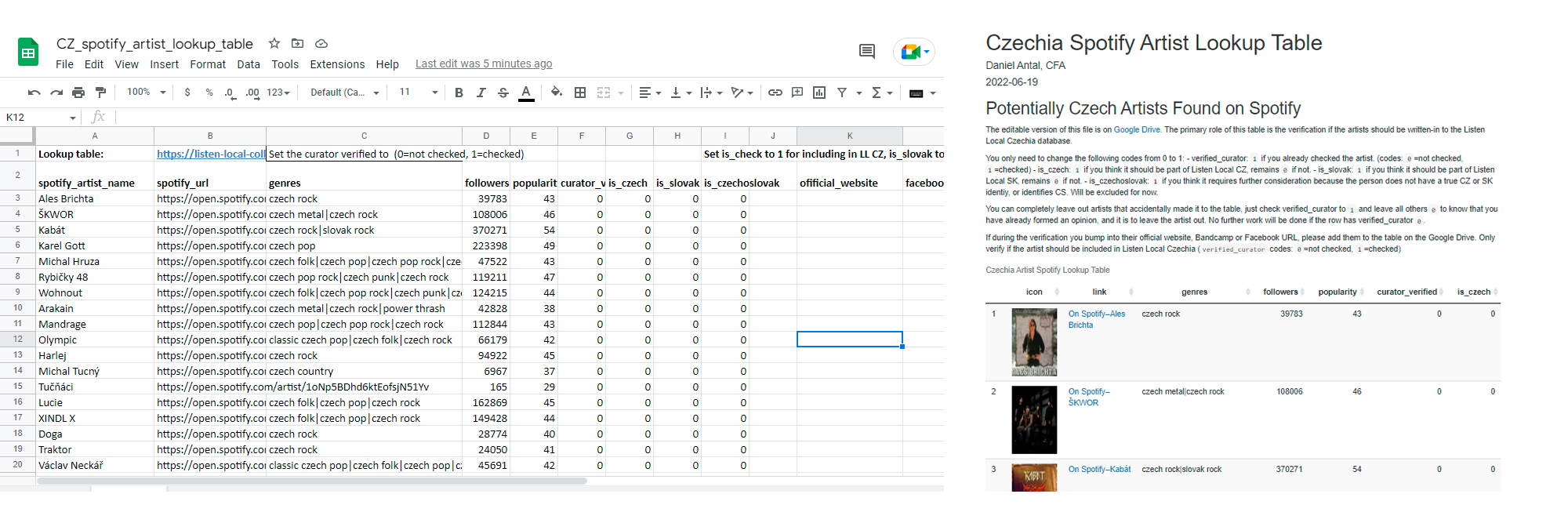The width and height of the screenshot is (1568, 523).
Task: Click the paint format roller icon
Action: point(100,93)
